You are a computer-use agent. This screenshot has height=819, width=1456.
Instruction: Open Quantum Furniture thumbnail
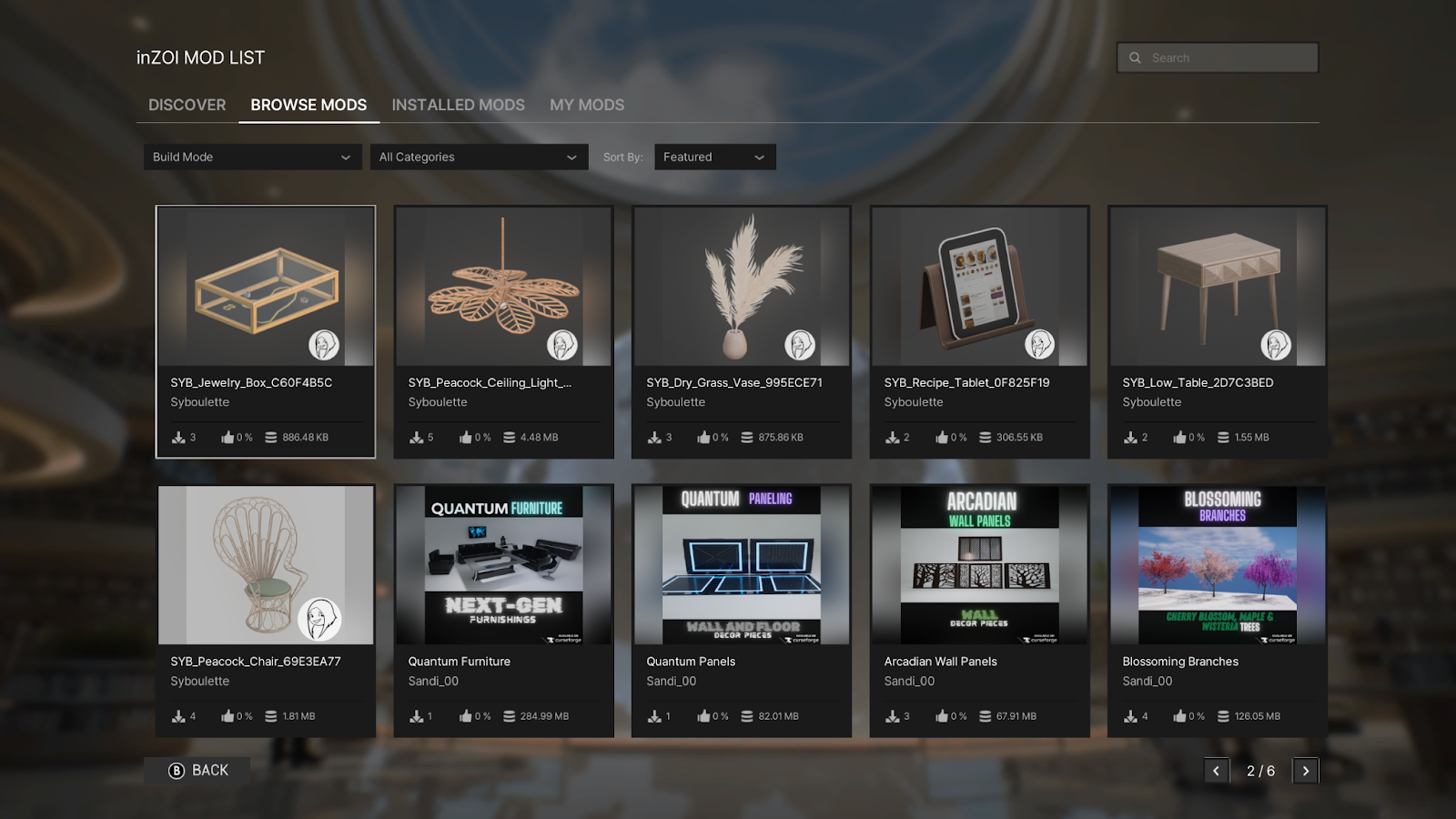[503, 565]
